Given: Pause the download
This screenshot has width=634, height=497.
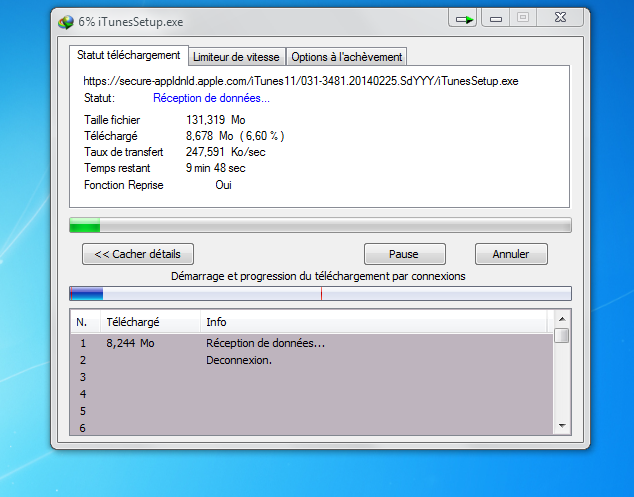Looking at the screenshot, I should click(x=404, y=254).
